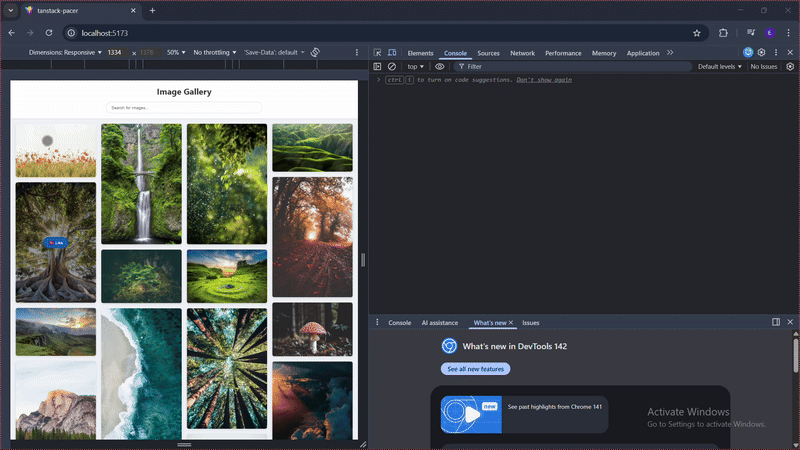Clear the console with the clear icon
The width and height of the screenshot is (800, 450).
tap(392, 67)
